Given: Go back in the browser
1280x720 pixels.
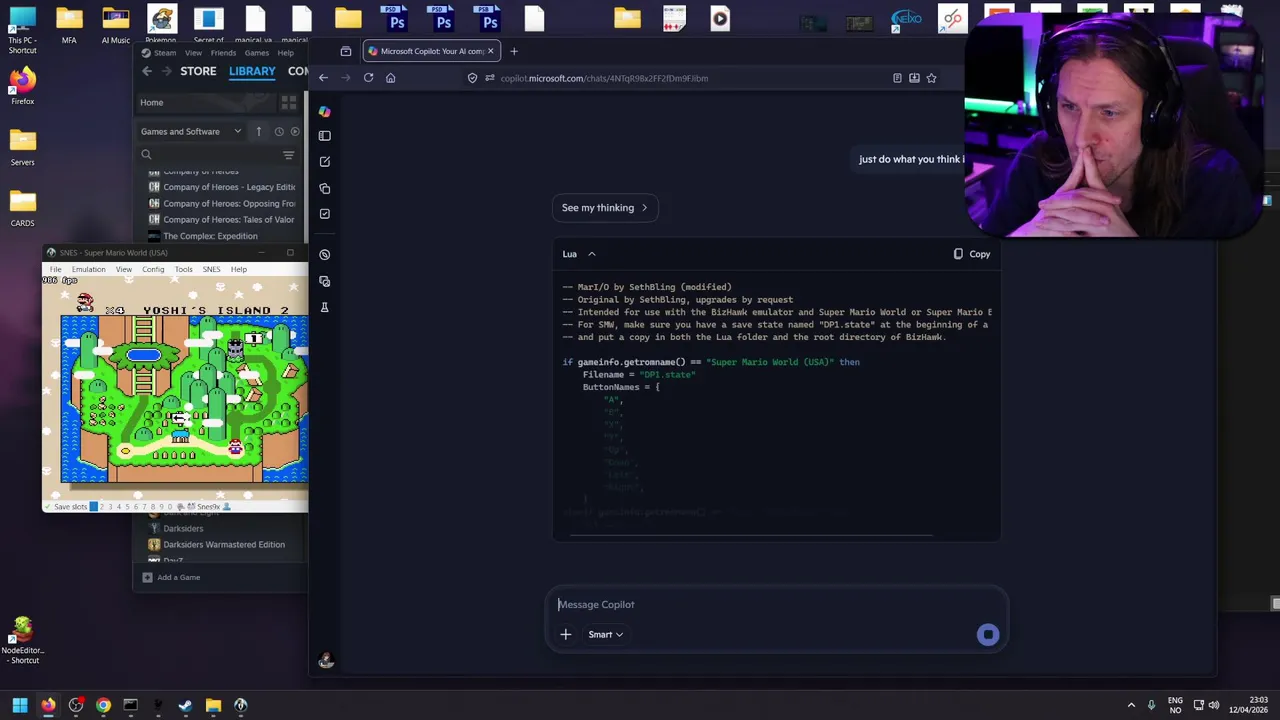Looking at the screenshot, I should pos(323,78).
